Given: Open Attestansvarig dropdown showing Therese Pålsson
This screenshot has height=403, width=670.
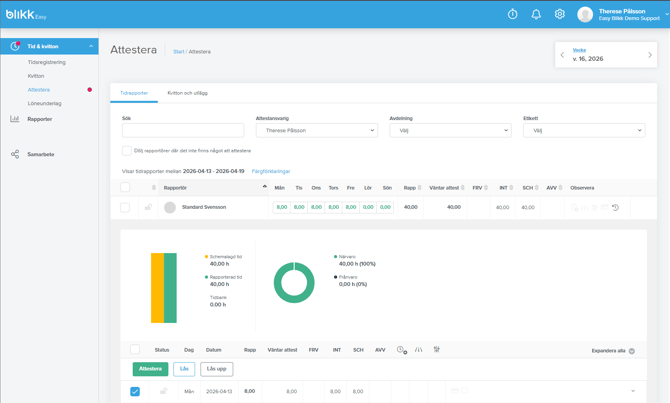Looking at the screenshot, I should [x=316, y=130].
